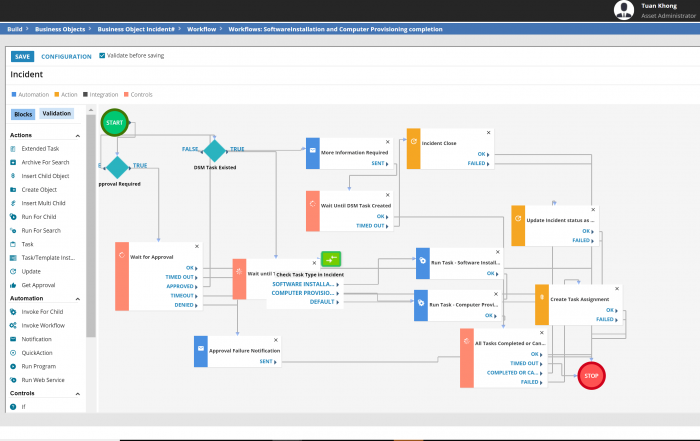
Task: Go to Business Objects in breadcrumb
Action: coord(60,30)
